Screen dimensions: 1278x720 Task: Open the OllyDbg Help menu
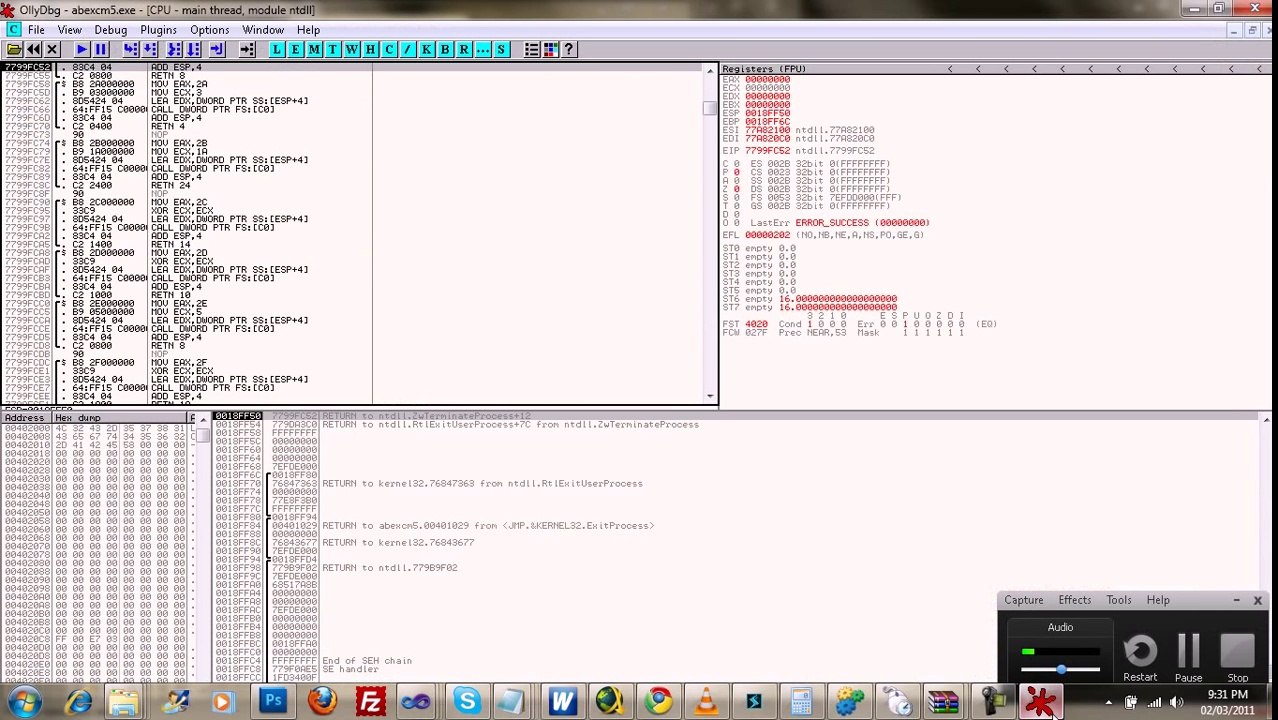[308, 30]
